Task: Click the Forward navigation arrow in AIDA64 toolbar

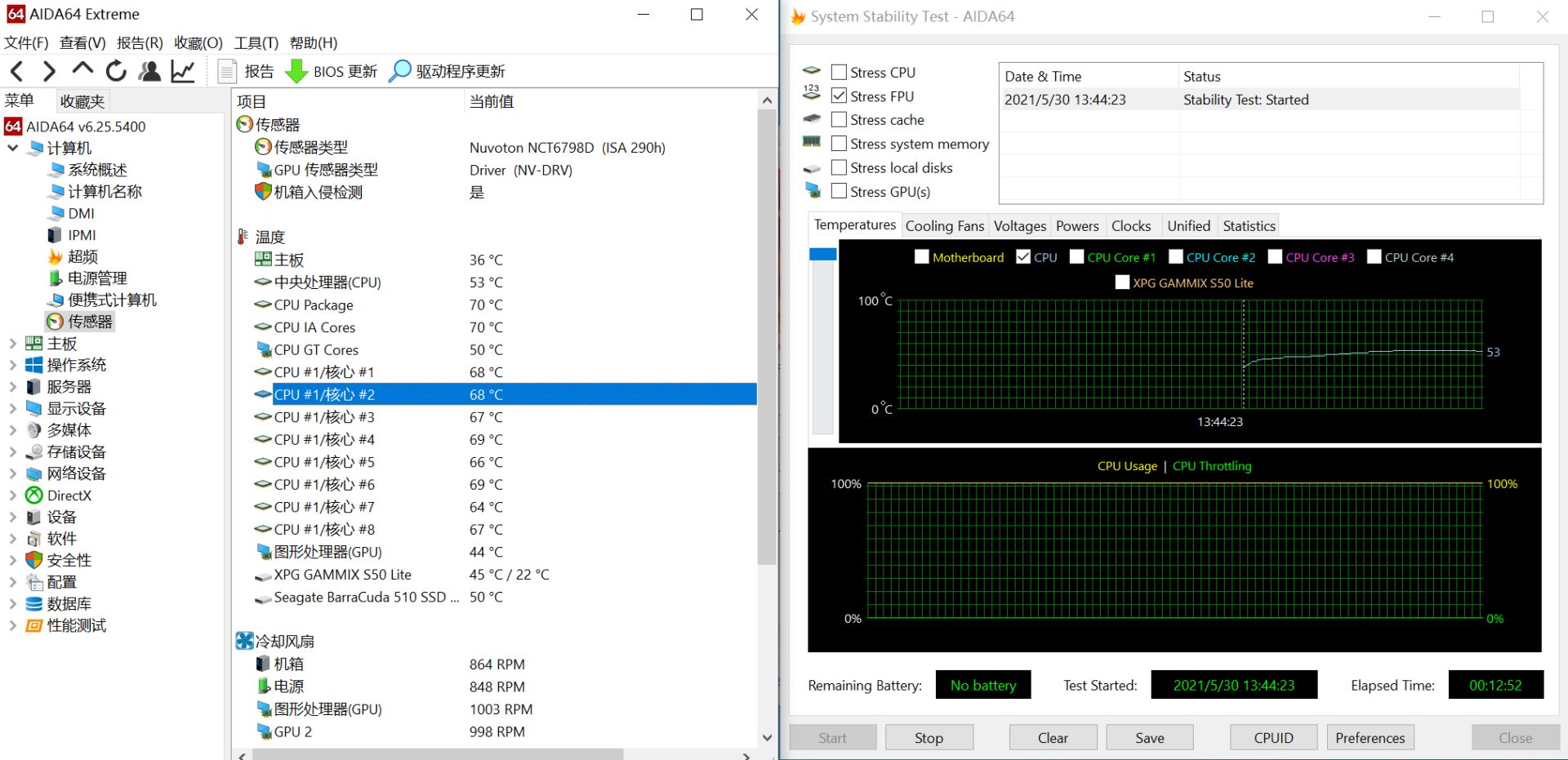Action: pos(49,72)
